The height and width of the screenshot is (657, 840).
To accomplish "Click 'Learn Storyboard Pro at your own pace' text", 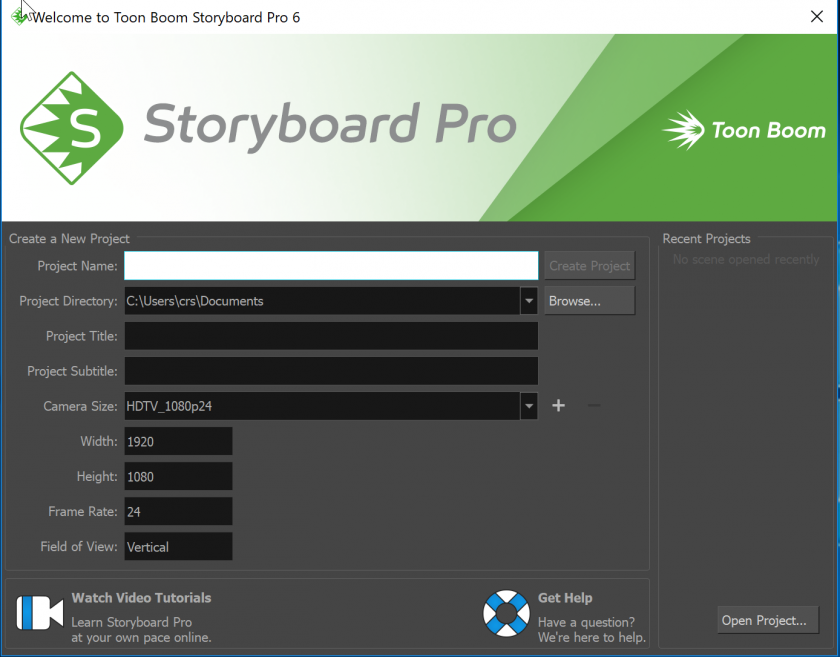I will coord(141,630).
